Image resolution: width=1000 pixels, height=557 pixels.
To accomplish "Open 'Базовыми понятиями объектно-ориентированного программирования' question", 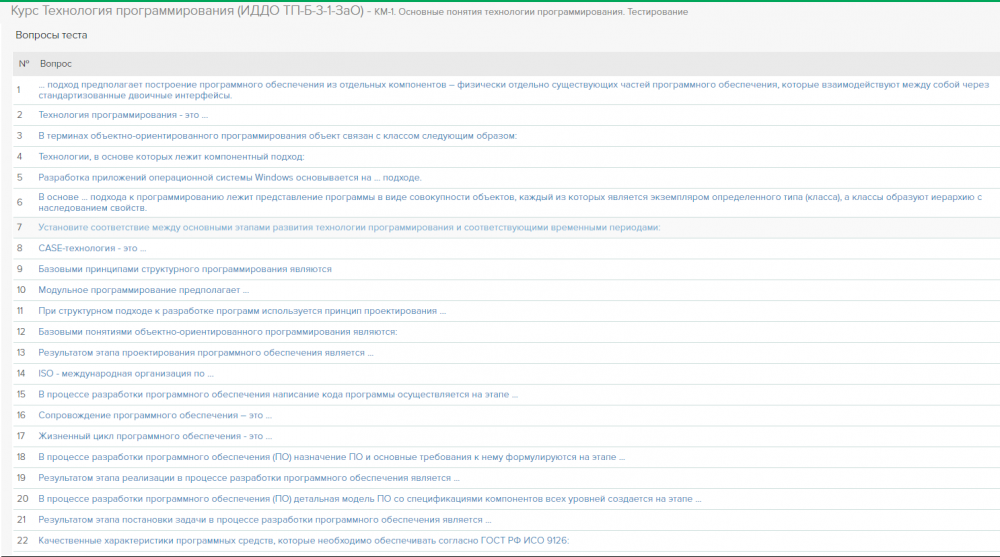I will [217, 332].
